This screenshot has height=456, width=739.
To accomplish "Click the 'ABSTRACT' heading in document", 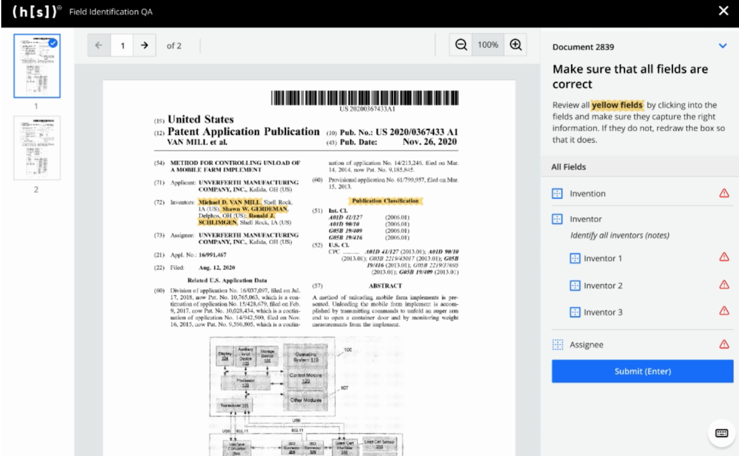I will pos(385,286).
